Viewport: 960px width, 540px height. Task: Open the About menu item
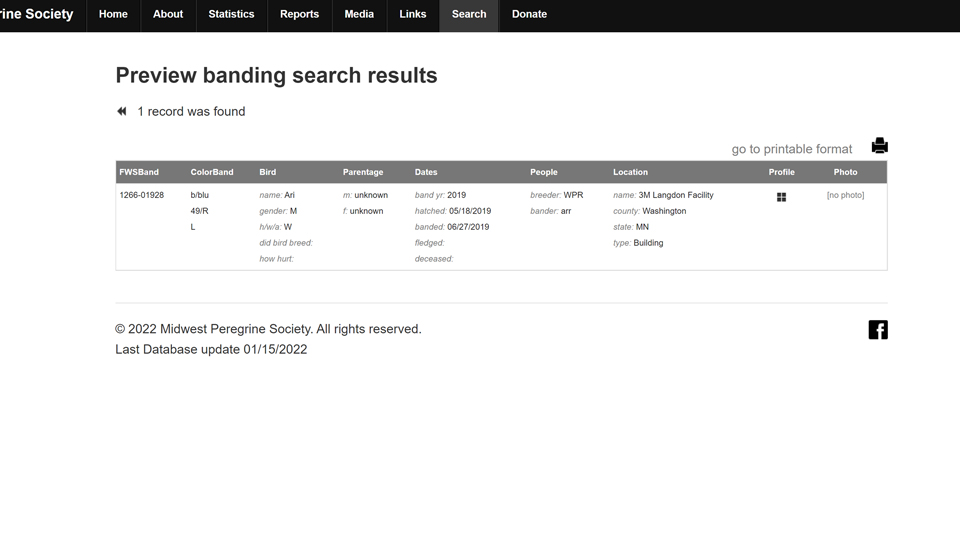[x=168, y=15]
